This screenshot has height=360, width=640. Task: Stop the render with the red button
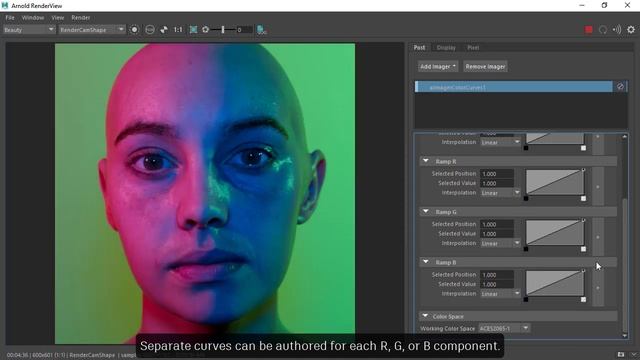point(589,30)
